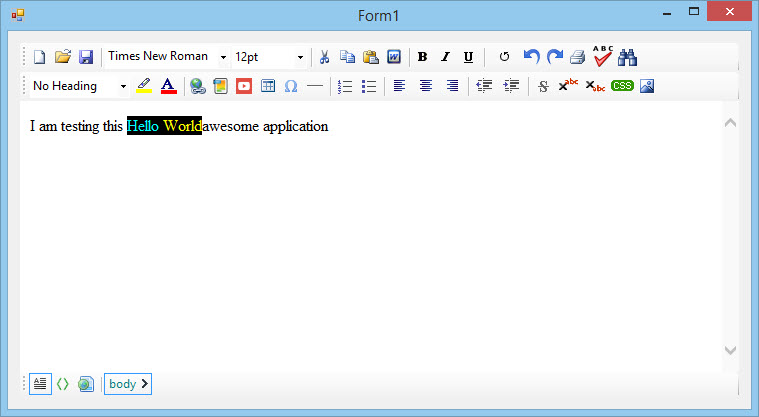759x417 pixels.
Task: Open Find with binoculars icon
Action: [627, 57]
